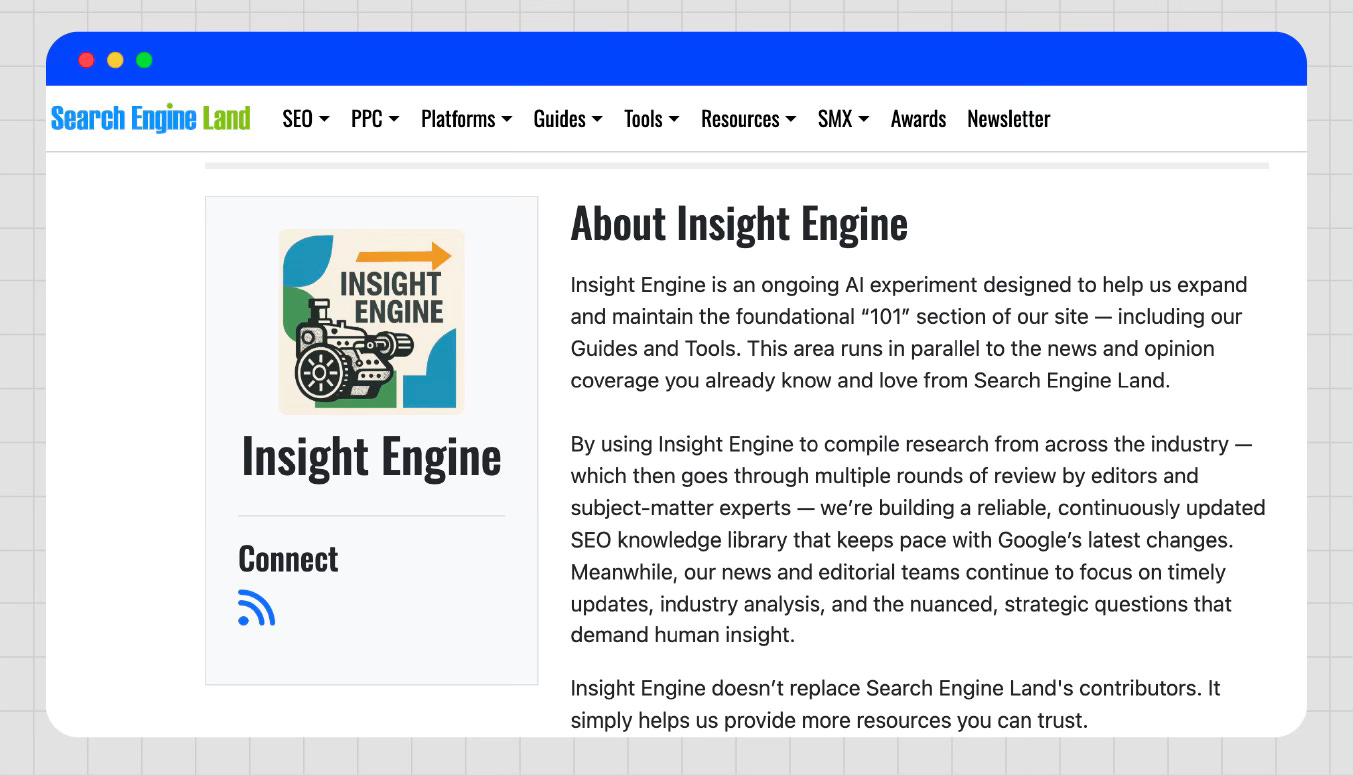The image size is (1353, 775).
Task: Click the Insight Engine author name link
Action: [x=371, y=456]
